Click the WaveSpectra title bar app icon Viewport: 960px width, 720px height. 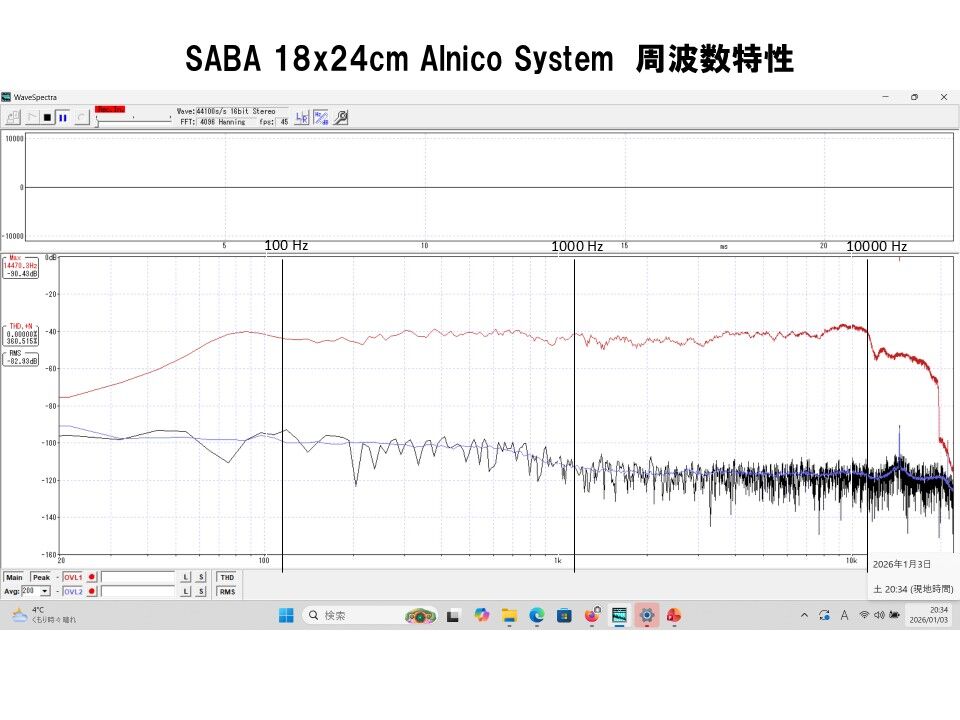pyautogui.click(x=6, y=97)
